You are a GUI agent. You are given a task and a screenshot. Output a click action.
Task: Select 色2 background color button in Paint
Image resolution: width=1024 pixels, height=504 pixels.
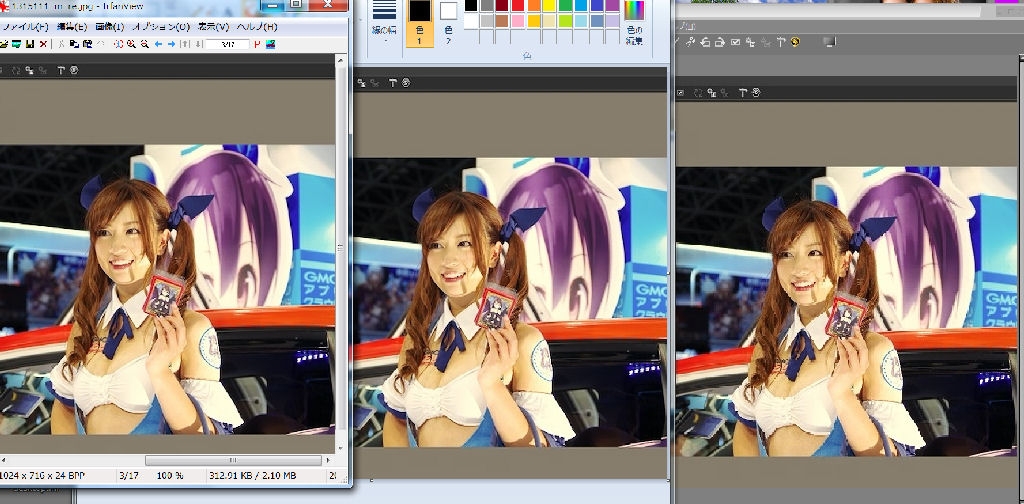point(448,24)
